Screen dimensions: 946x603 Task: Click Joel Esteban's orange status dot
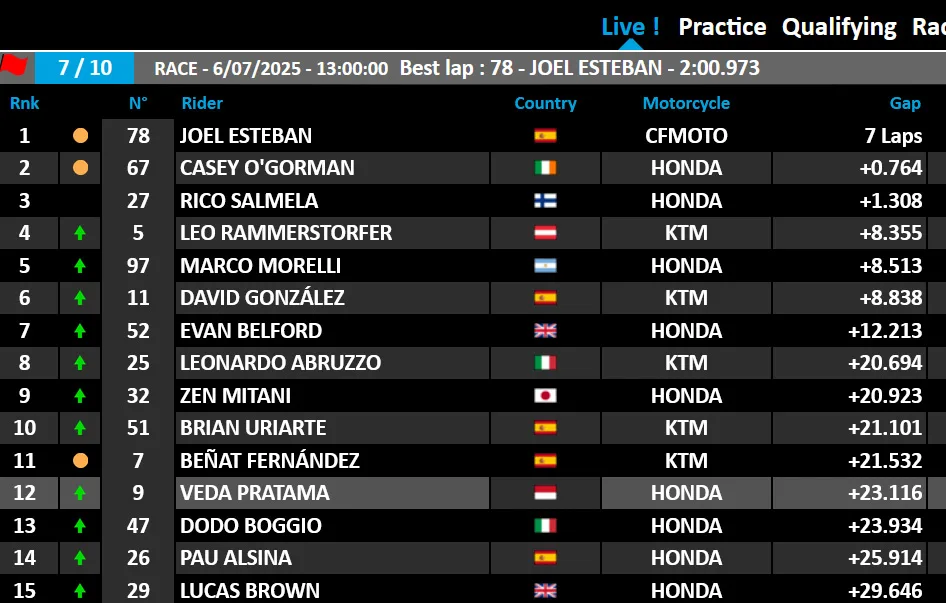80,136
